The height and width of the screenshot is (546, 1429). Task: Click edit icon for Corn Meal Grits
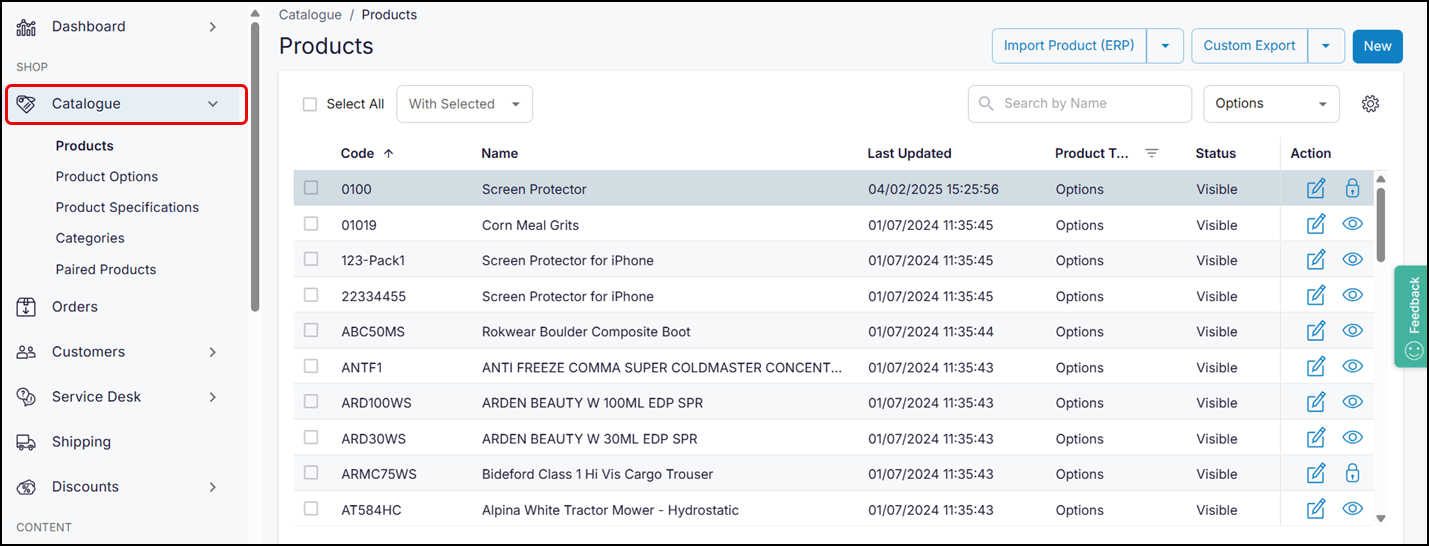click(1316, 225)
